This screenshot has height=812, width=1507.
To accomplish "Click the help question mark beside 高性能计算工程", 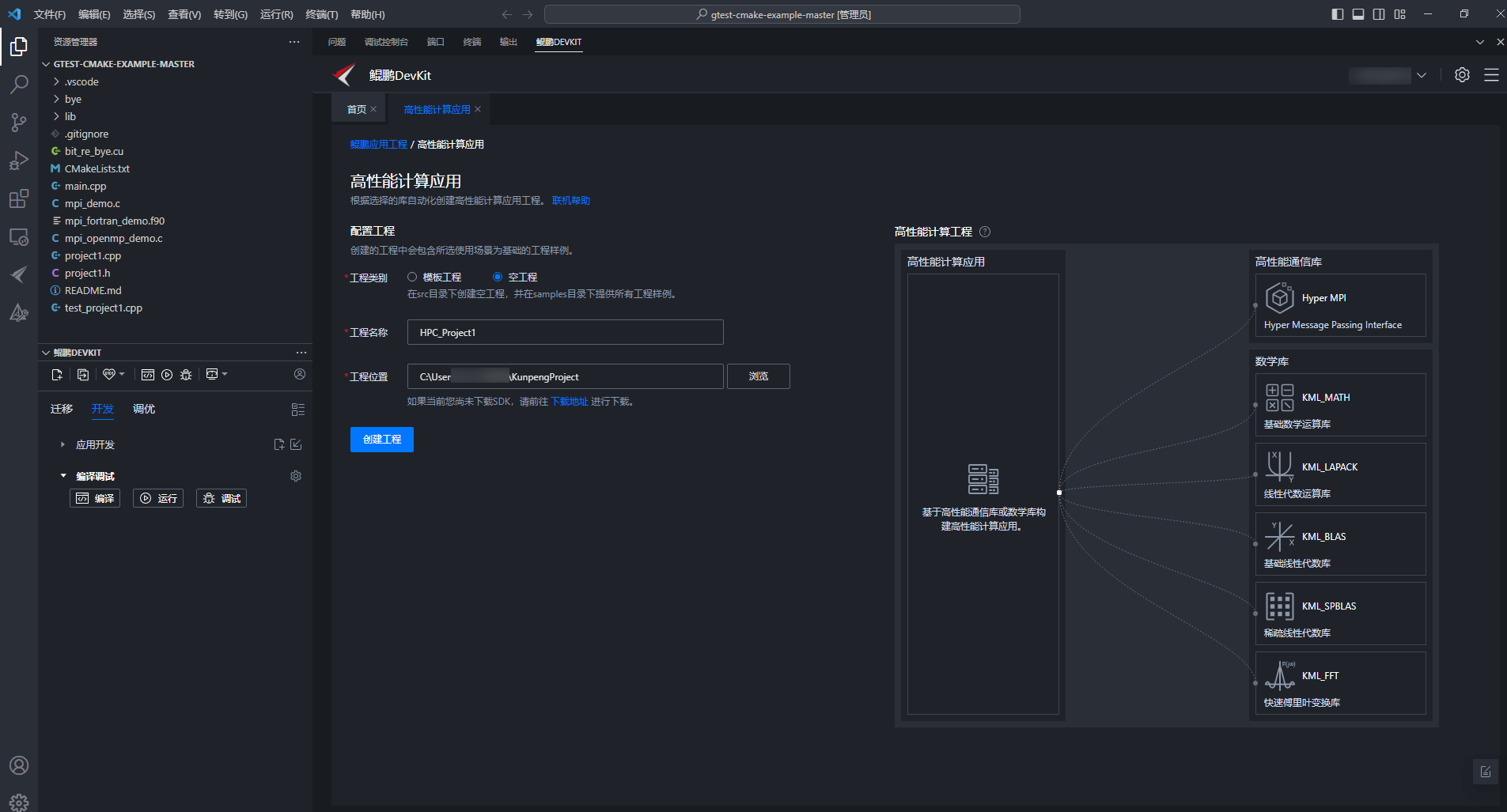I will click(x=985, y=232).
